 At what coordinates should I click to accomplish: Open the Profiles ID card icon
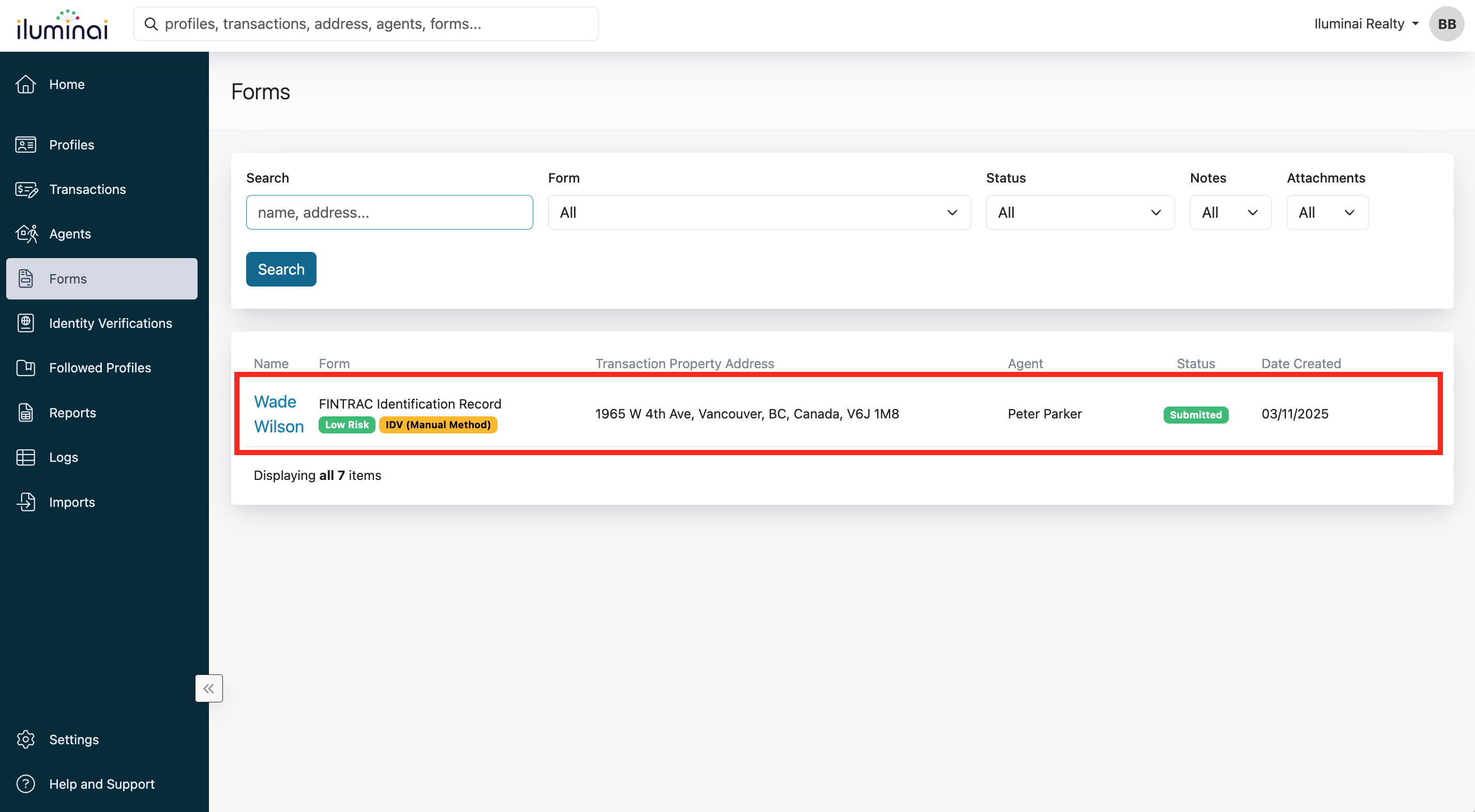[26, 145]
